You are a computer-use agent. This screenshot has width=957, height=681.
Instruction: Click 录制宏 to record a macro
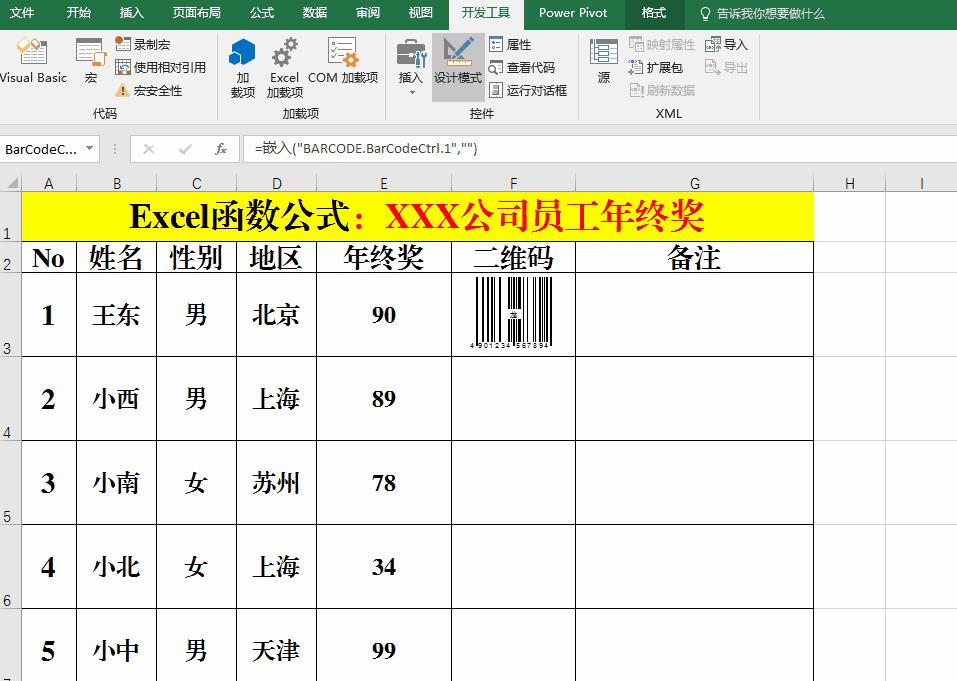click(143, 45)
